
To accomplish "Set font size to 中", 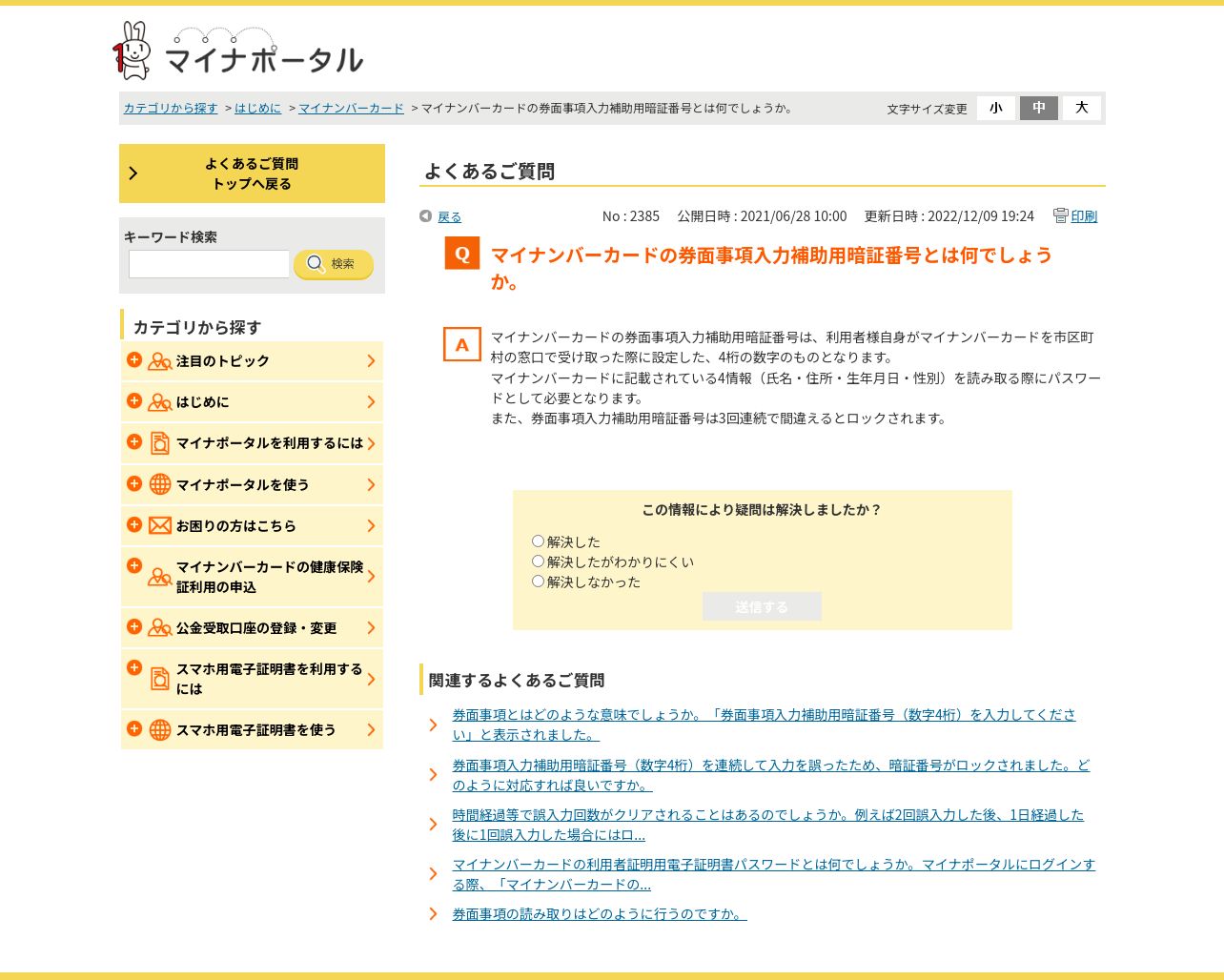I will (1039, 108).
